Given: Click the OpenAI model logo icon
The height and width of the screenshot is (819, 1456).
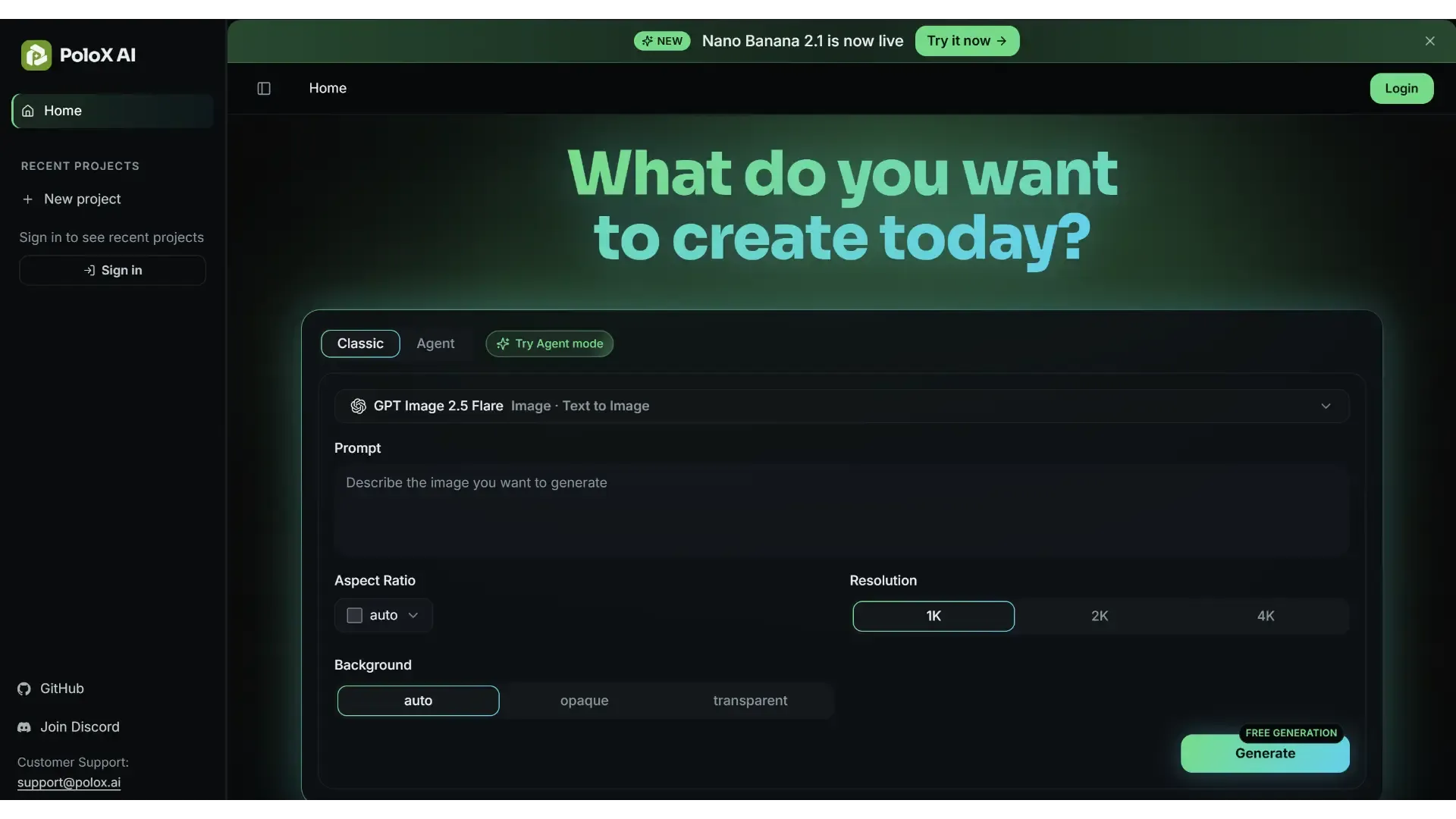Looking at the screenshot, I should click(x=358, y=406).
